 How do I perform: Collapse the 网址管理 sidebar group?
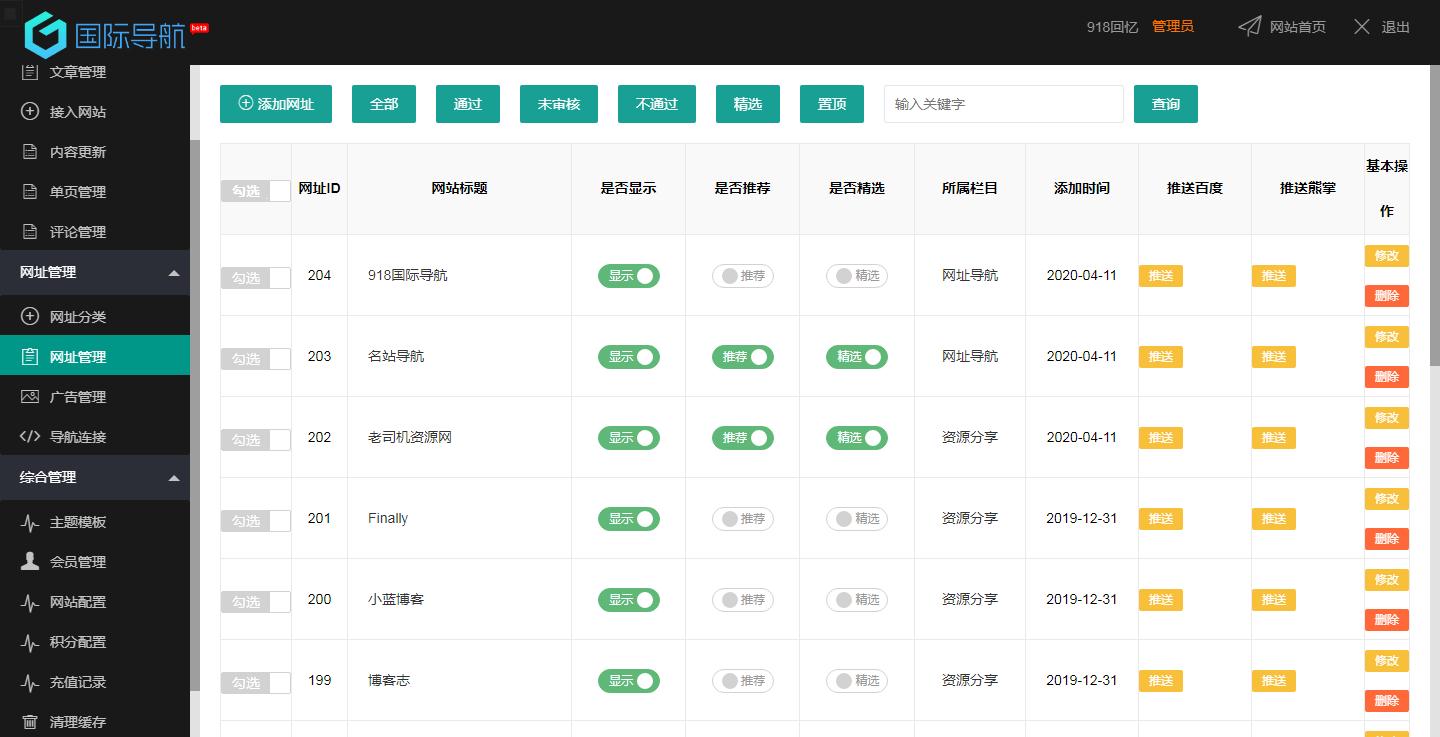point(95,271)
